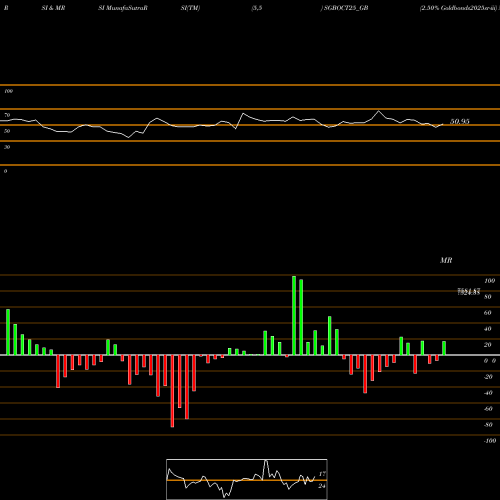Viewport: 500px width, 500px height.
Task: Click the -100 MR axis label
Action: (x=490, y=441)
